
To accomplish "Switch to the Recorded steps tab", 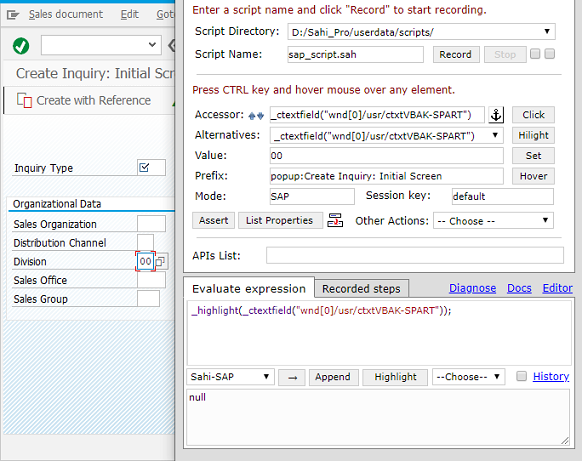I will pos(361,289).
